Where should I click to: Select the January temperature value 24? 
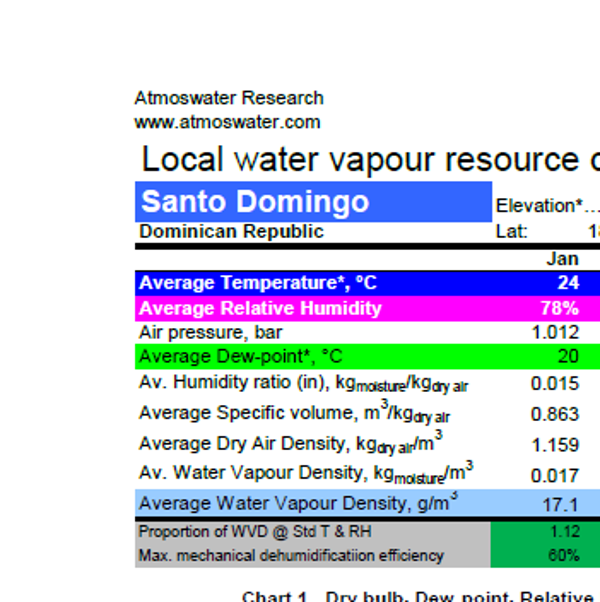568,283
